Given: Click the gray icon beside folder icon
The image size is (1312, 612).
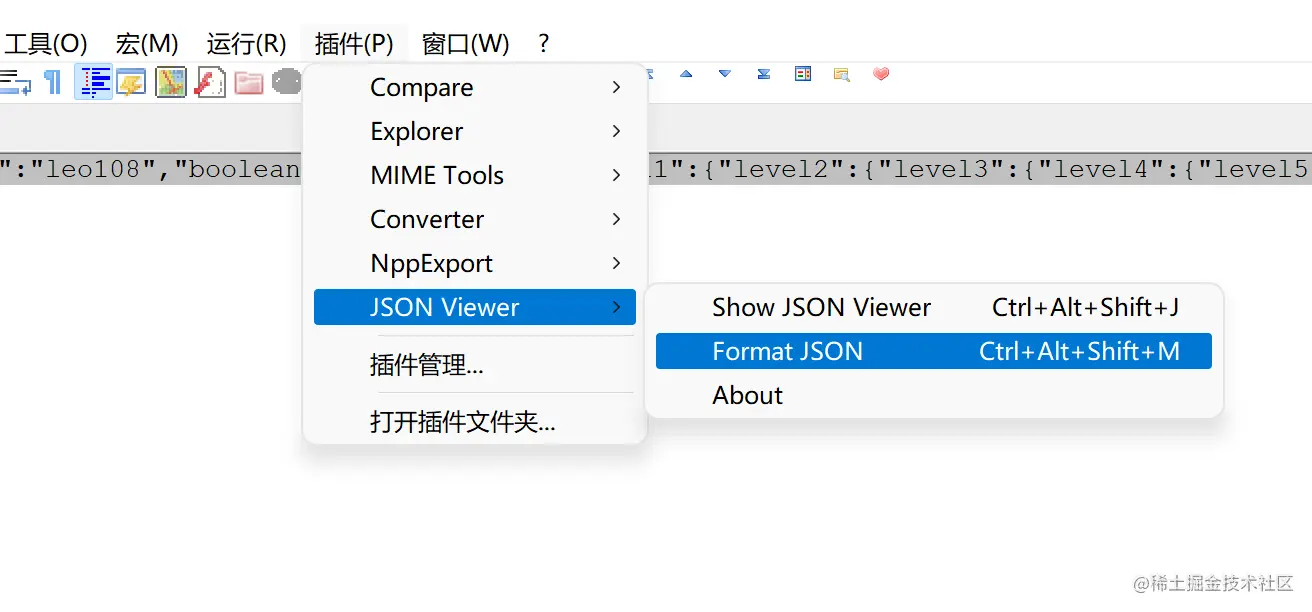Looking at the screenshot, I should point(287,81).
